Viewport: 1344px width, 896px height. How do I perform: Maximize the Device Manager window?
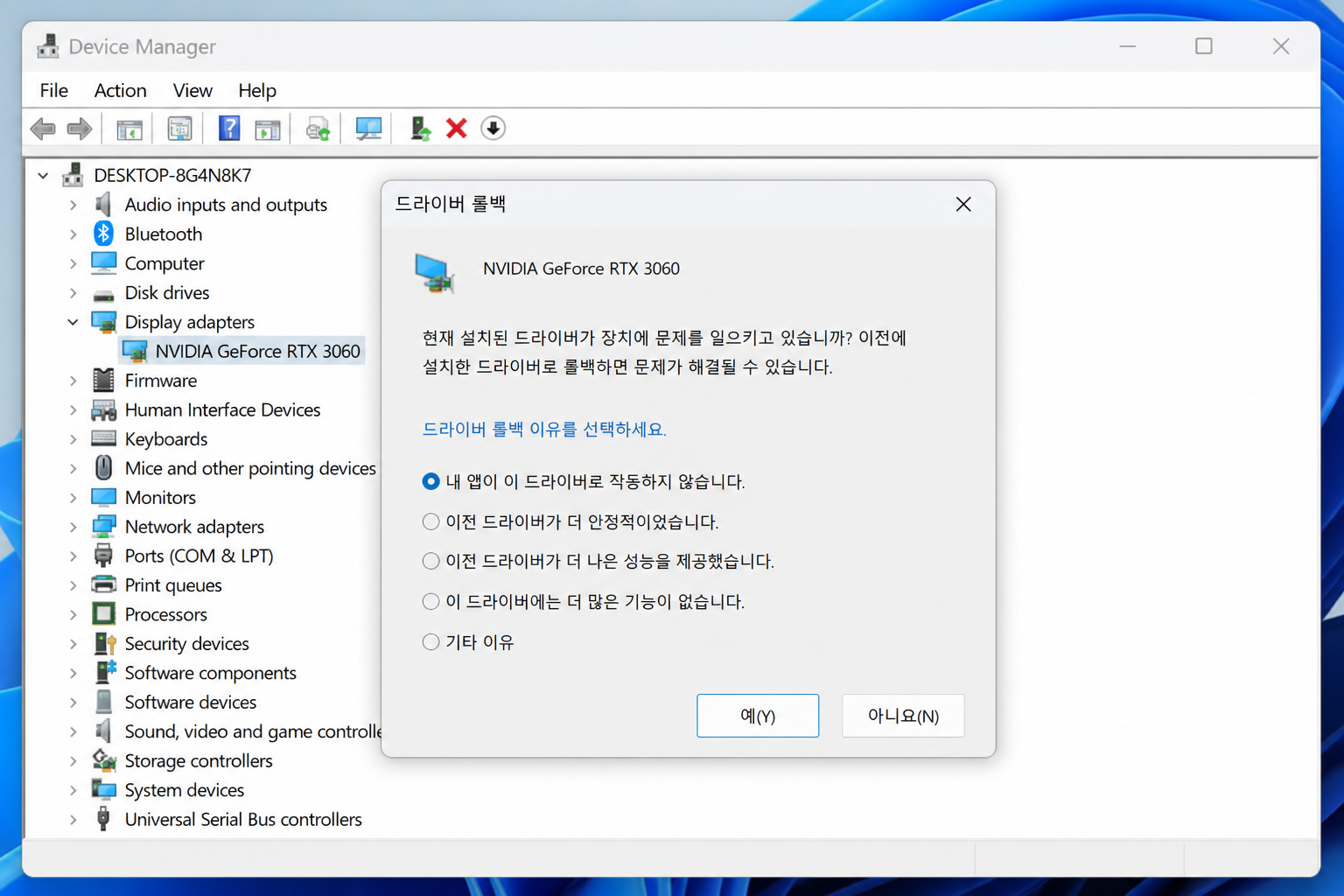pos(1204,45)
